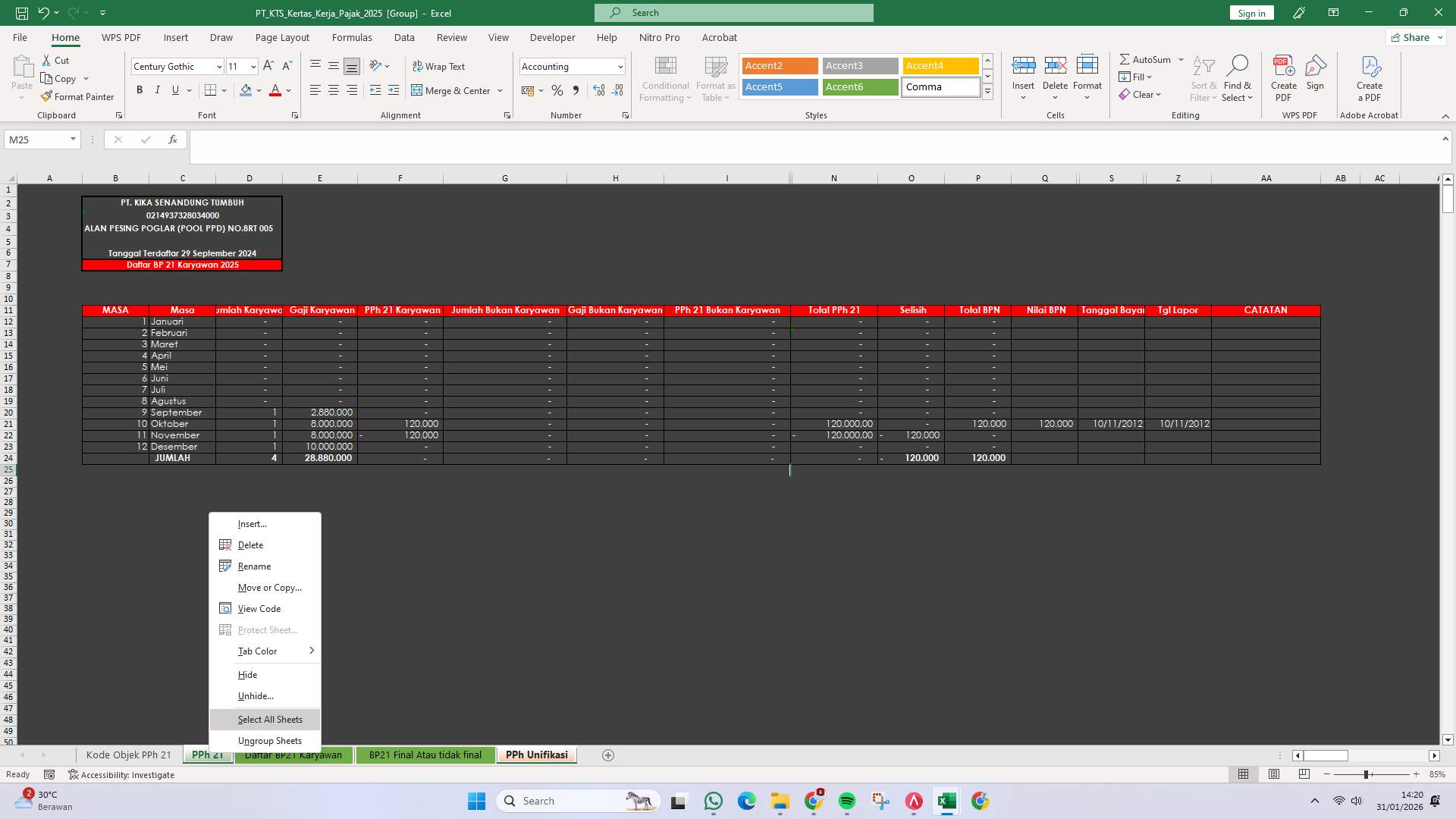Click the Sign in button

1250,12
